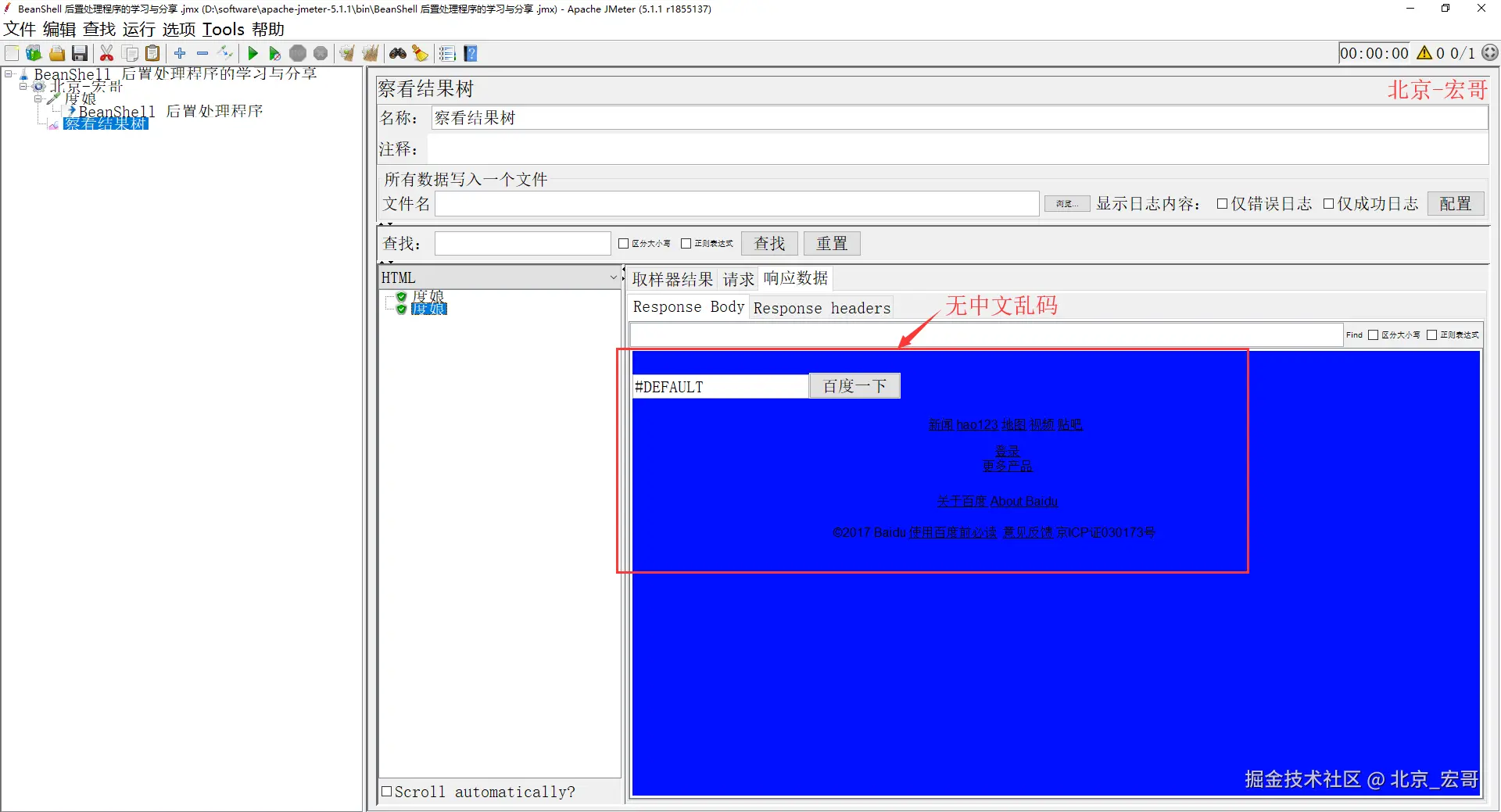
Task: Select BeanShell 后置处理程序 tree node
Action: click(x=170, y=111)
